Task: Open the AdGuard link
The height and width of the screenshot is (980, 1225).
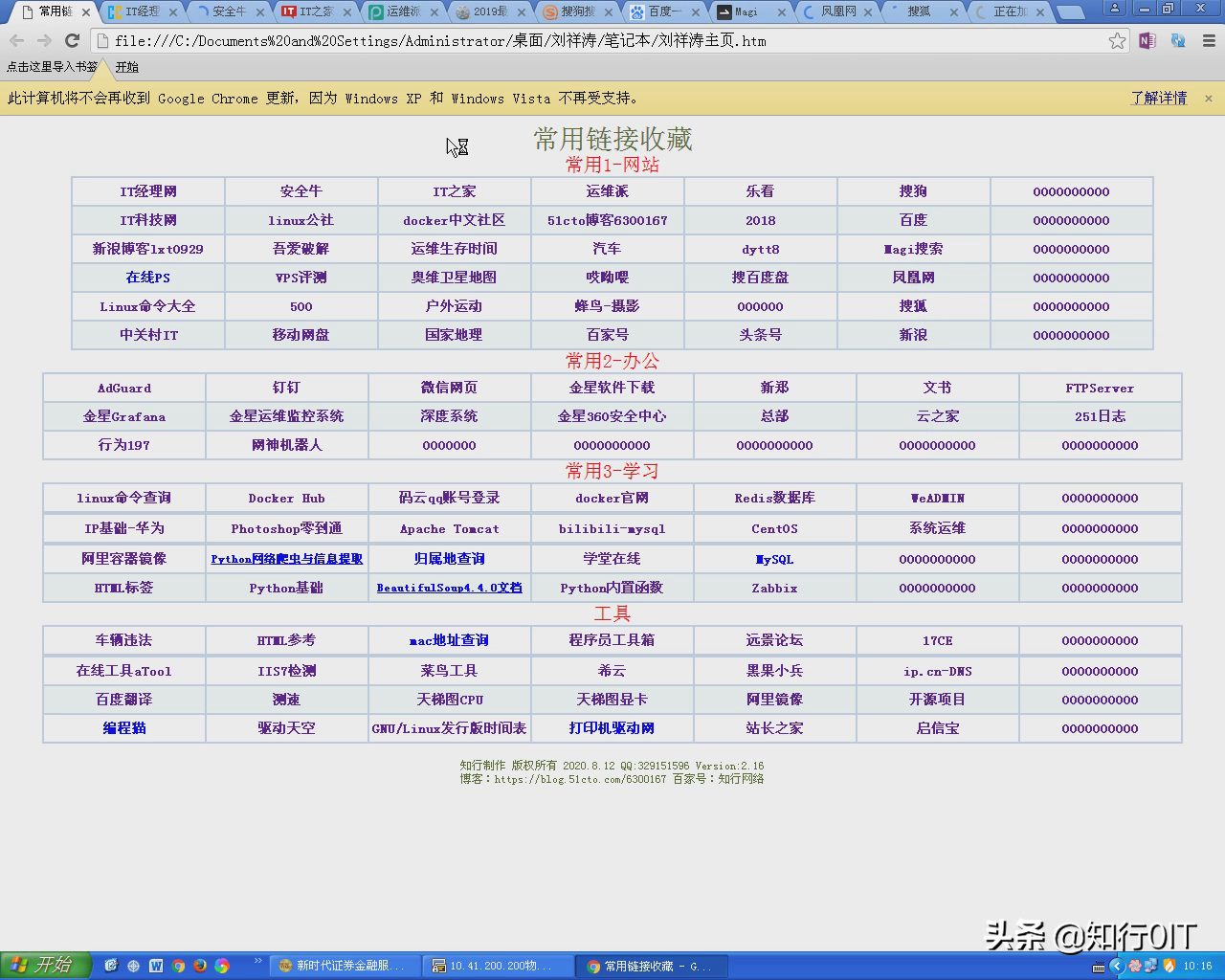Action: 124,388
